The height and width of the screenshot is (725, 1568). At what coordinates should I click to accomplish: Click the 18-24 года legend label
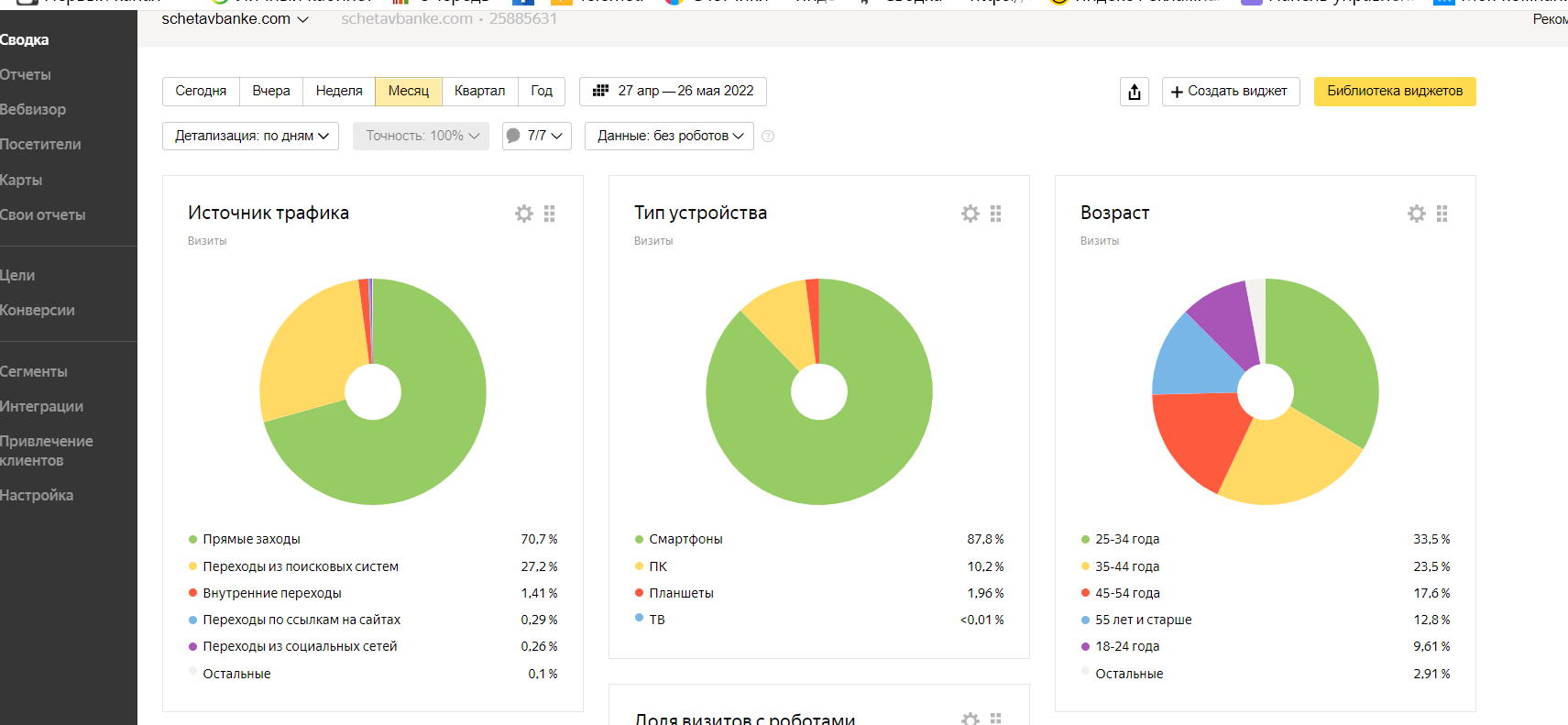point(1127,646)
